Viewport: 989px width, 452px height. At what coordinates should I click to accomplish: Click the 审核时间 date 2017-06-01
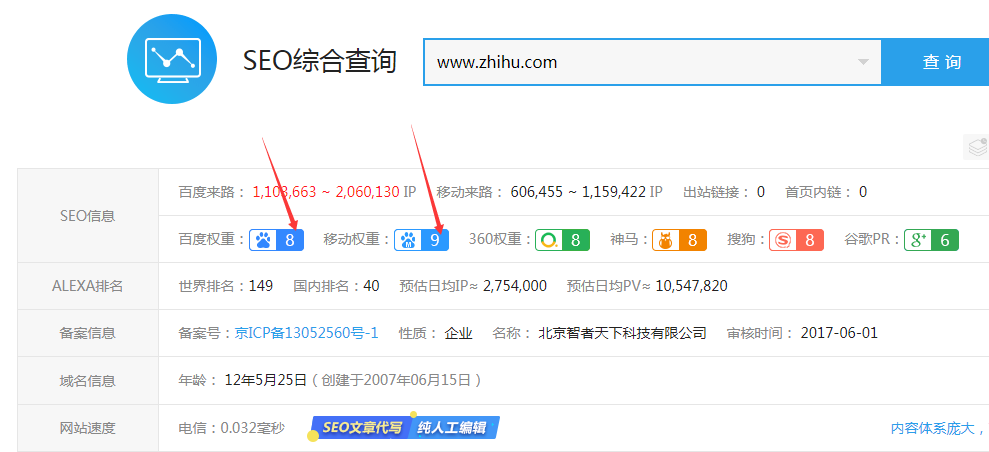click(839, 333)
